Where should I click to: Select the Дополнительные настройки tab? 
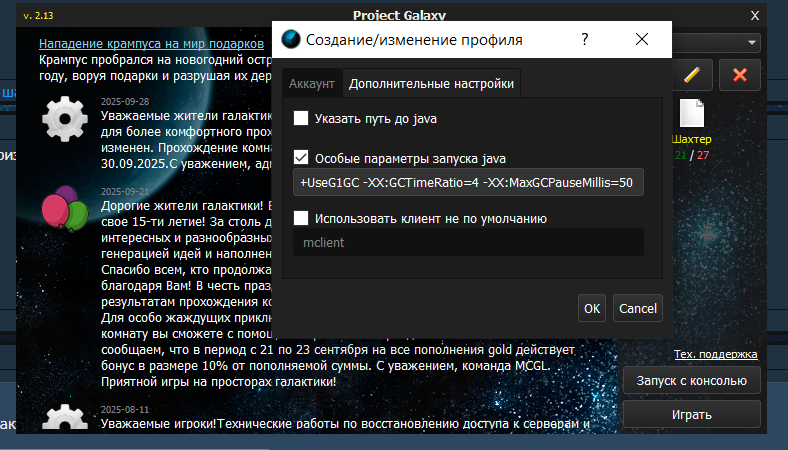point(431,84)
